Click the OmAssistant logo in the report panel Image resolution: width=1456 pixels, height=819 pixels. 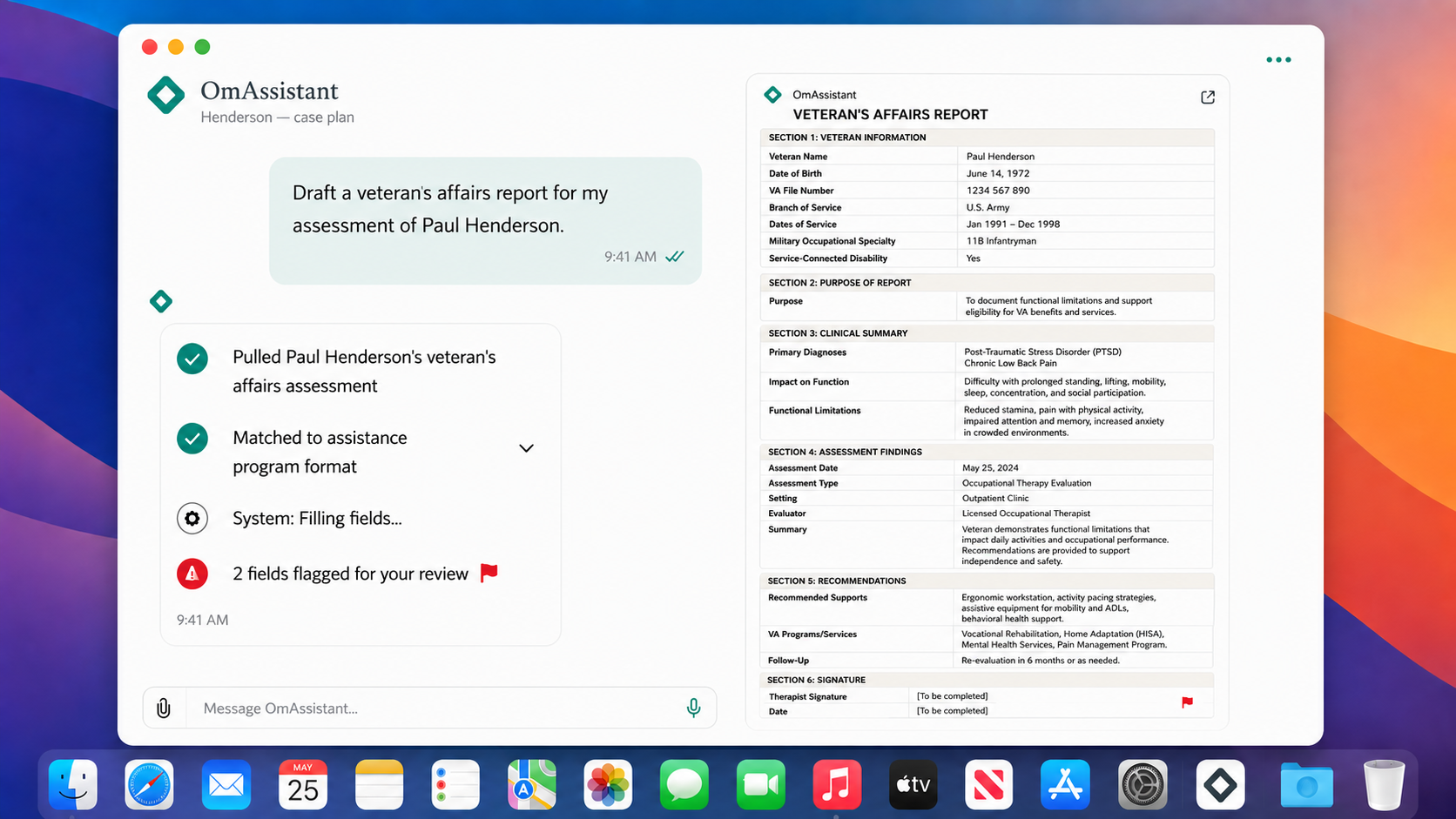point(772,95)
